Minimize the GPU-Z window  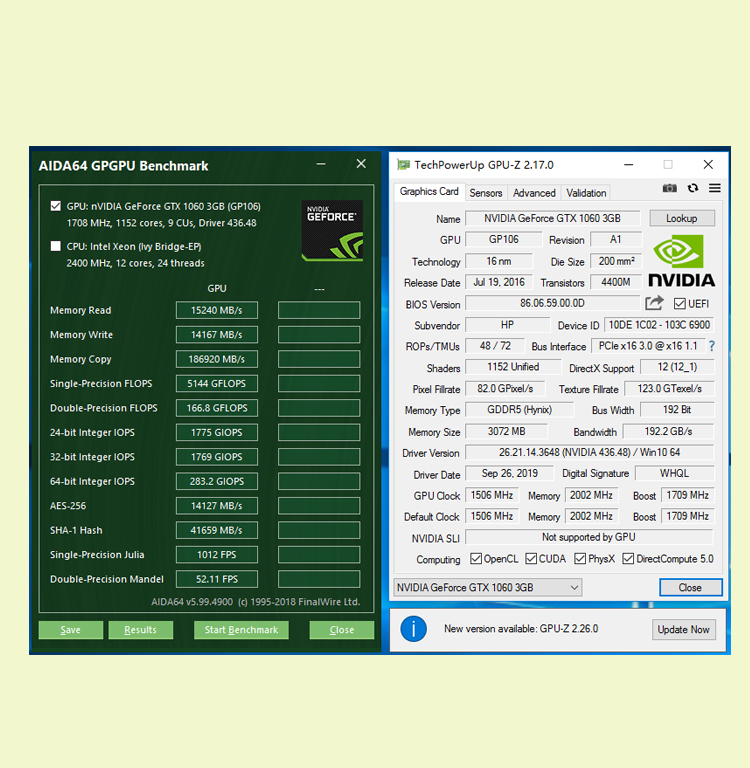pyautogui.click(x=629, y=165)
